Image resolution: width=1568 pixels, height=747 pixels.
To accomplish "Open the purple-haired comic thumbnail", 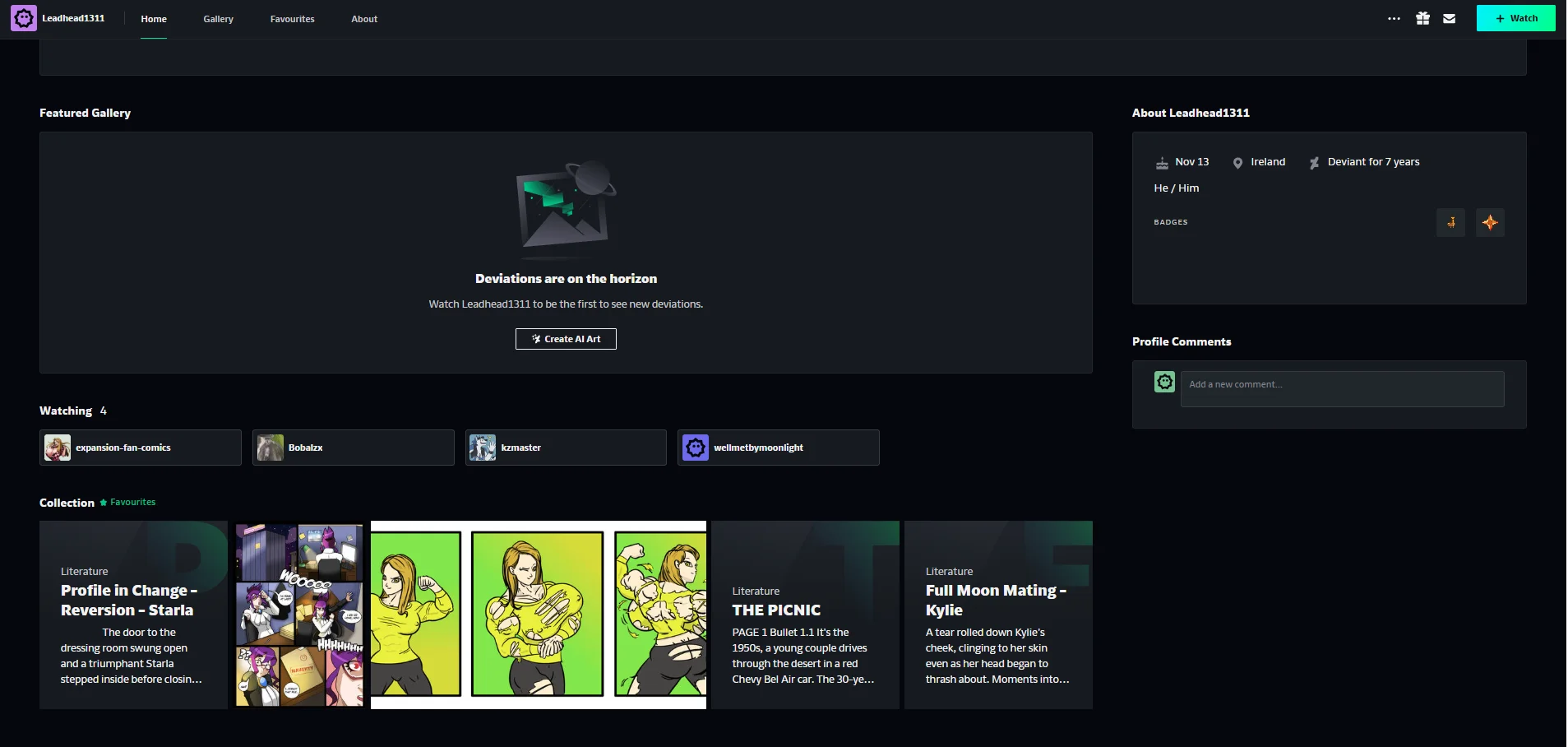I will pyautogui.click(x=299, y=615).
